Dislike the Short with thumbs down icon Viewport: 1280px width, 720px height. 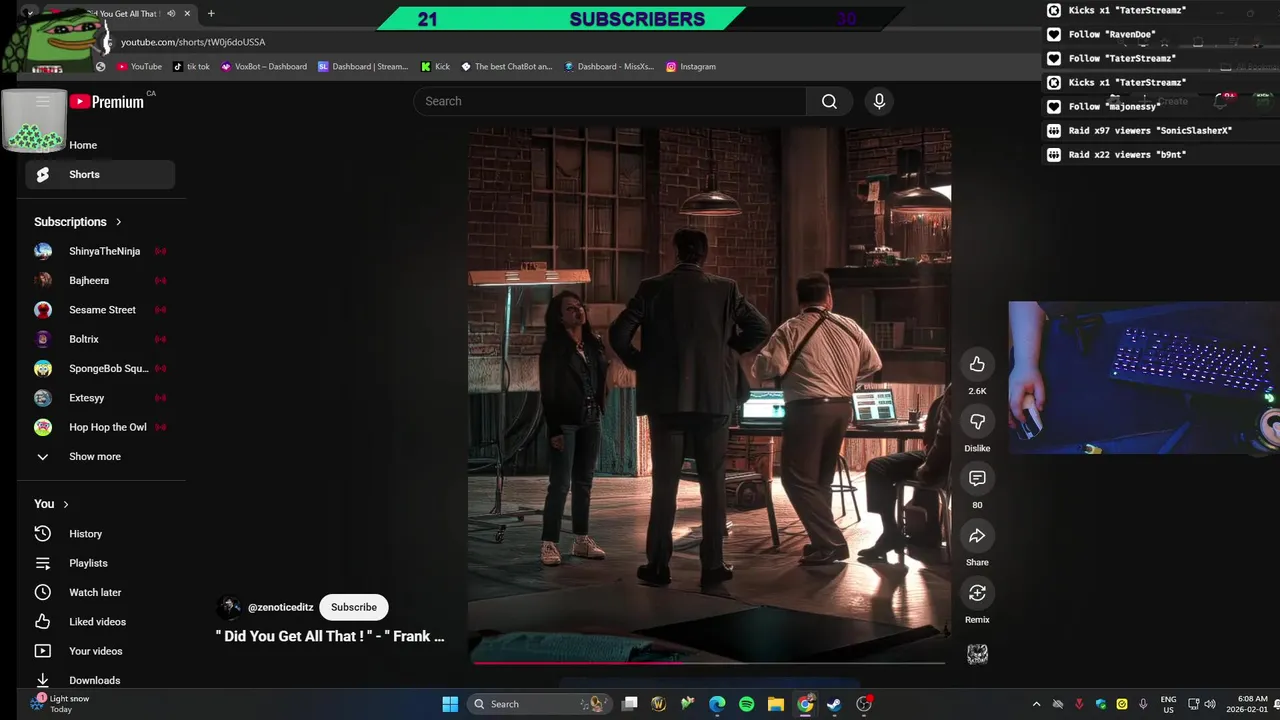tap(977, 422)
